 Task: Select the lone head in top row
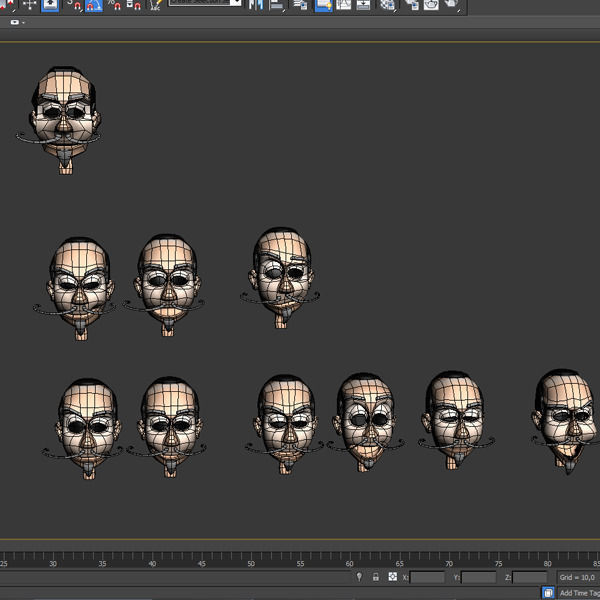coord(63,120)
